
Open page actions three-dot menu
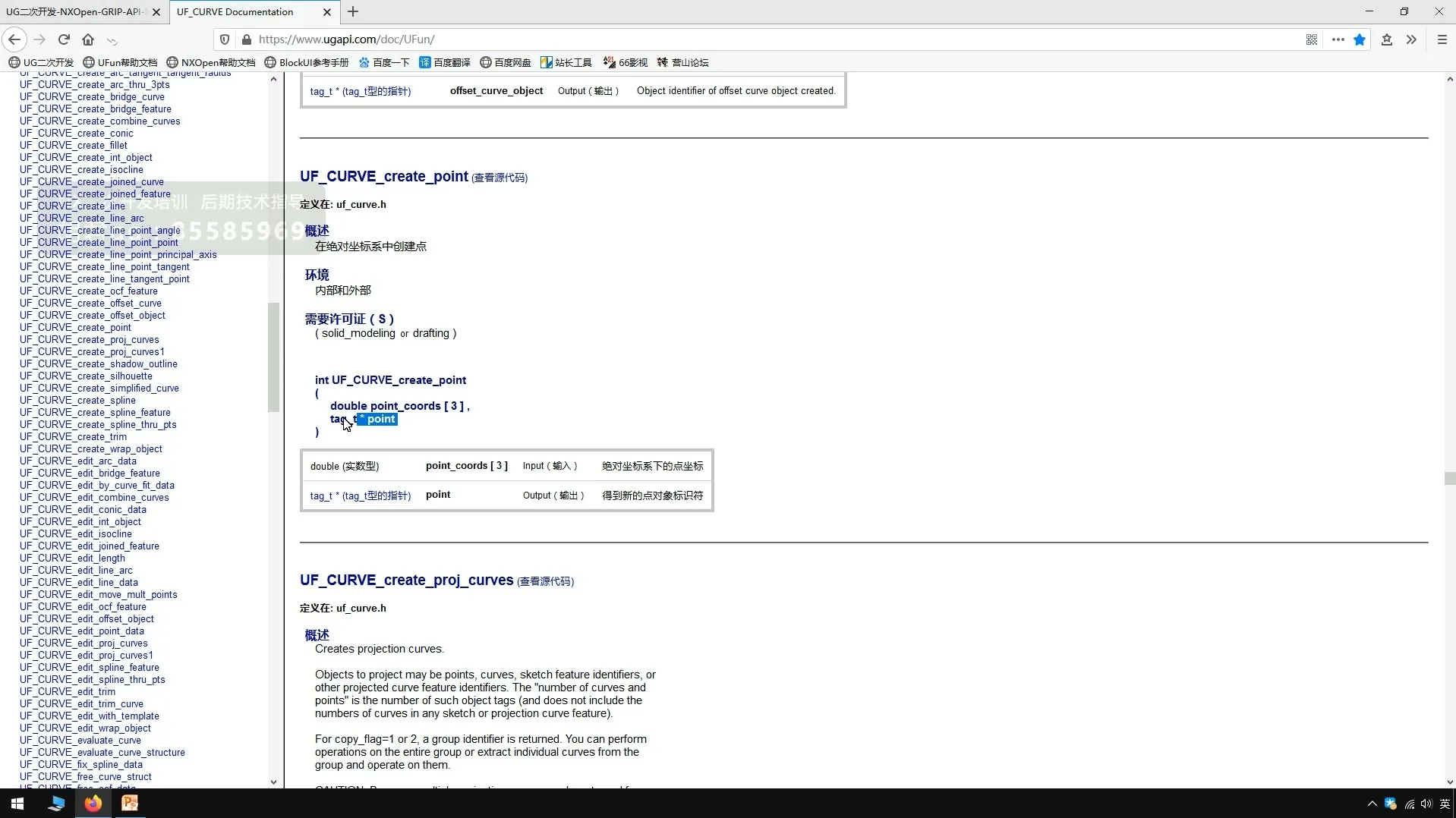tap(1338, 39)
